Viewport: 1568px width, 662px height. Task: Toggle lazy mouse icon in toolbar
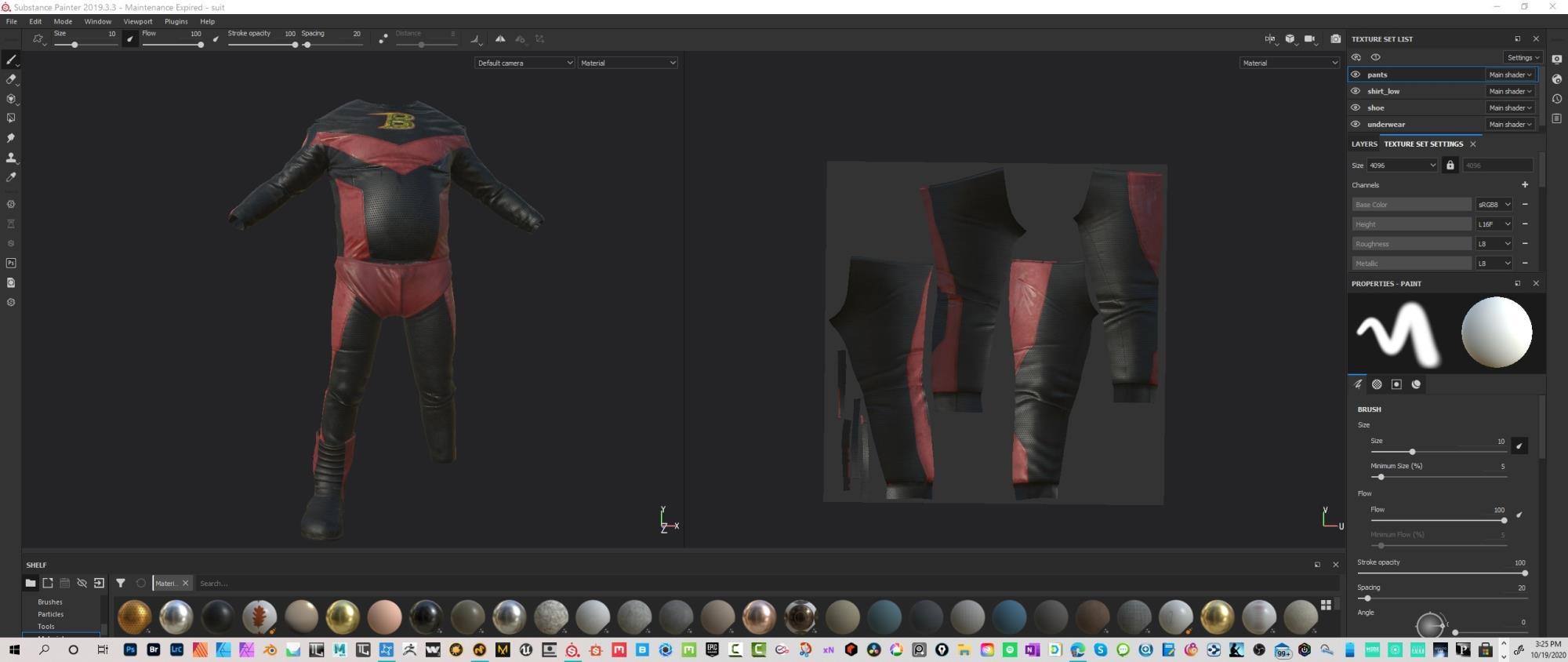[383, 38]
